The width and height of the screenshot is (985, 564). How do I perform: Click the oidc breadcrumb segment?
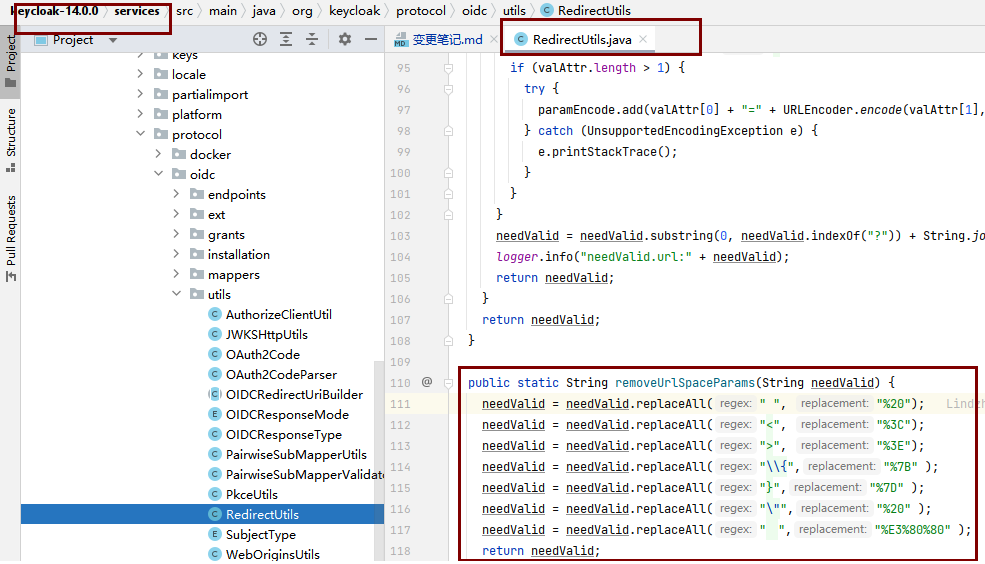pyautogui.click(x=474, y=11)
